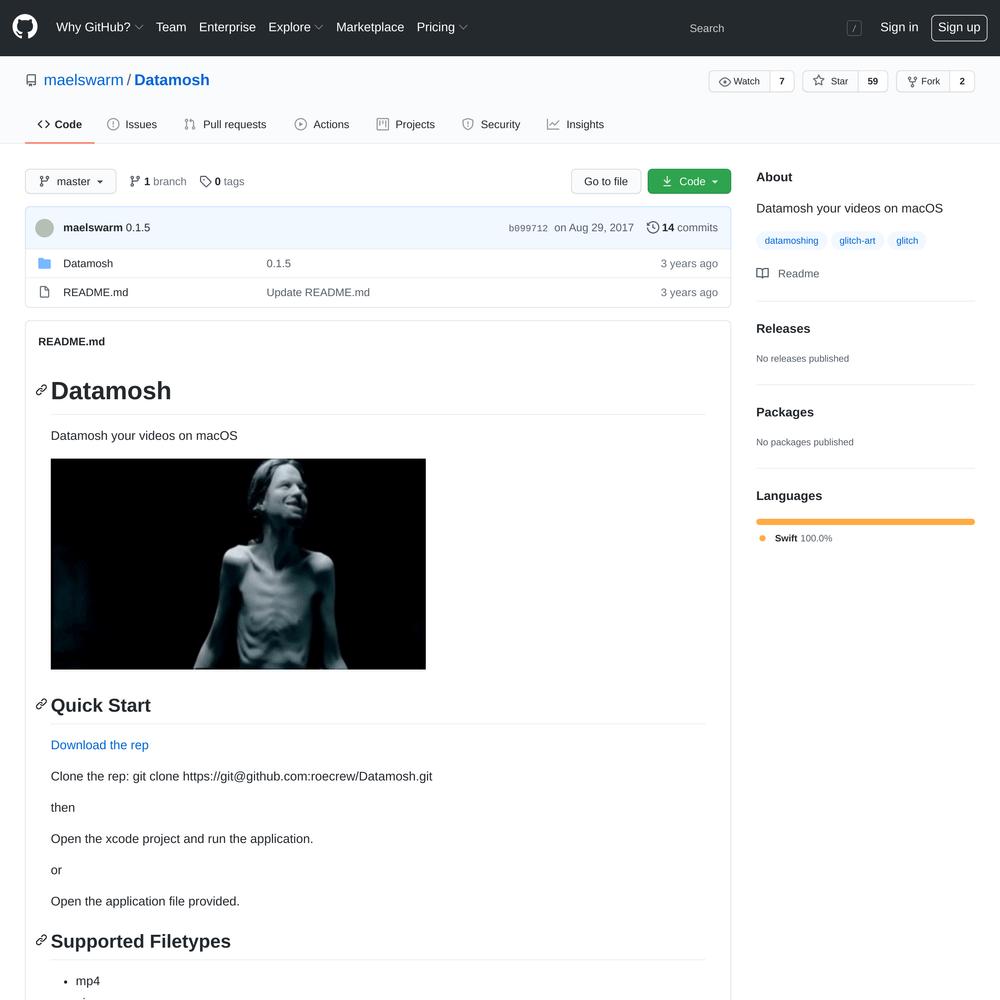Open the maelswarm owner profile link
Image resolution: width=1000 pixels, height=1000 pixels.
(84, 80)
